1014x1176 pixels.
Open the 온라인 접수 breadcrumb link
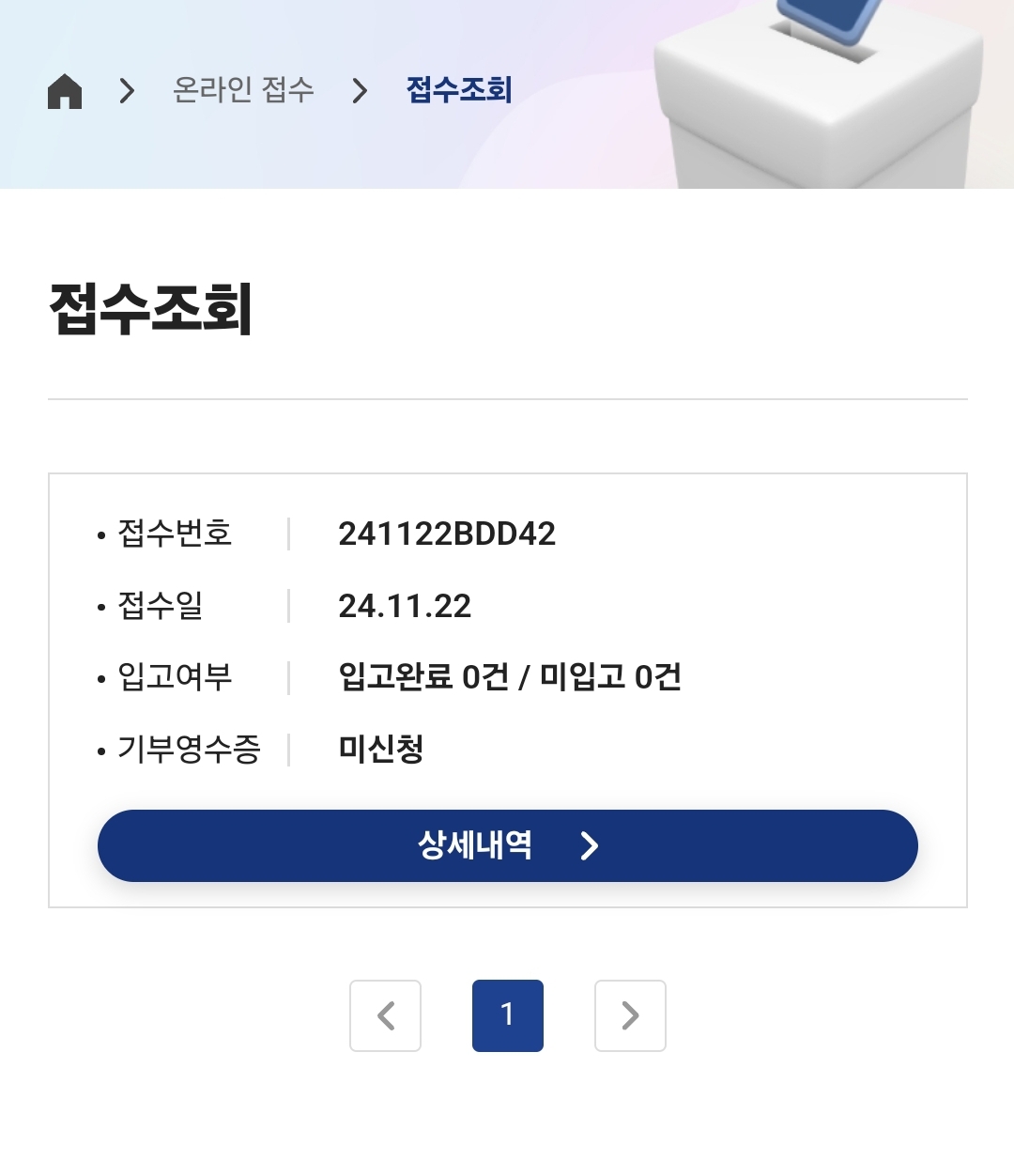[x=243, y=90]
